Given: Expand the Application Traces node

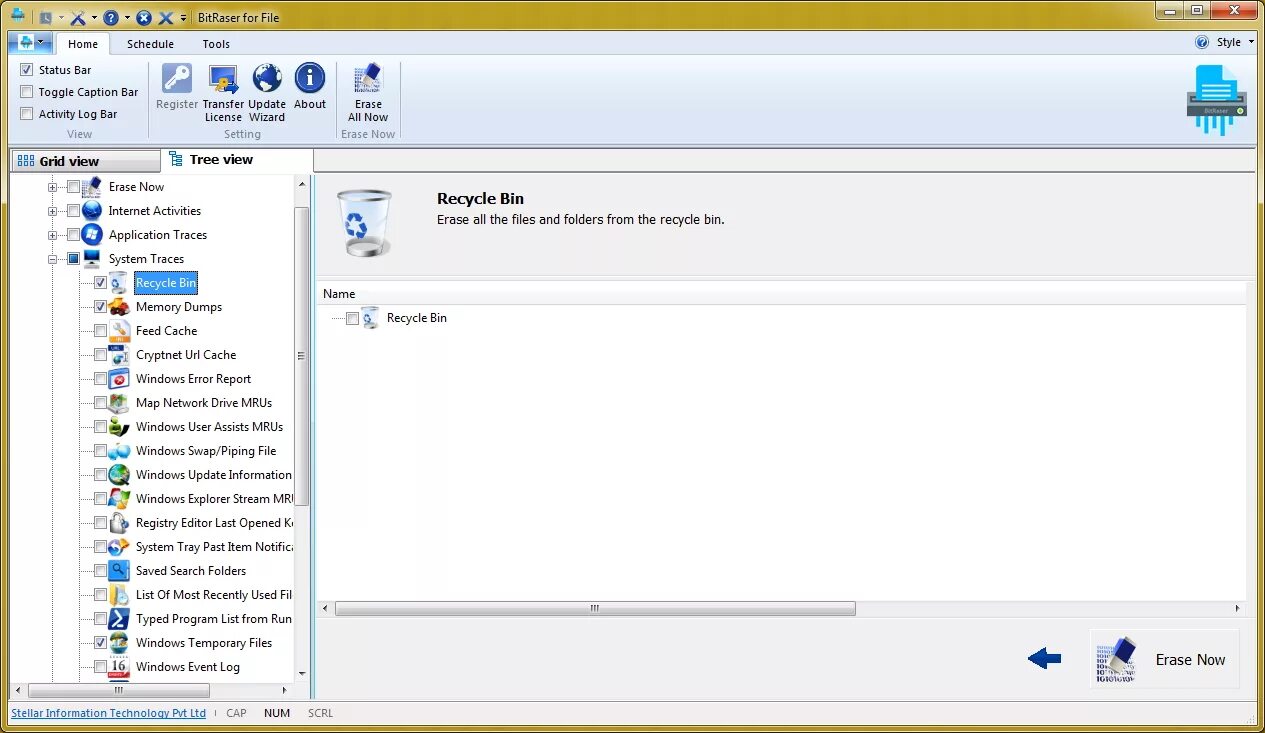Looking at the screenshot, I should (x=53, y=235).
